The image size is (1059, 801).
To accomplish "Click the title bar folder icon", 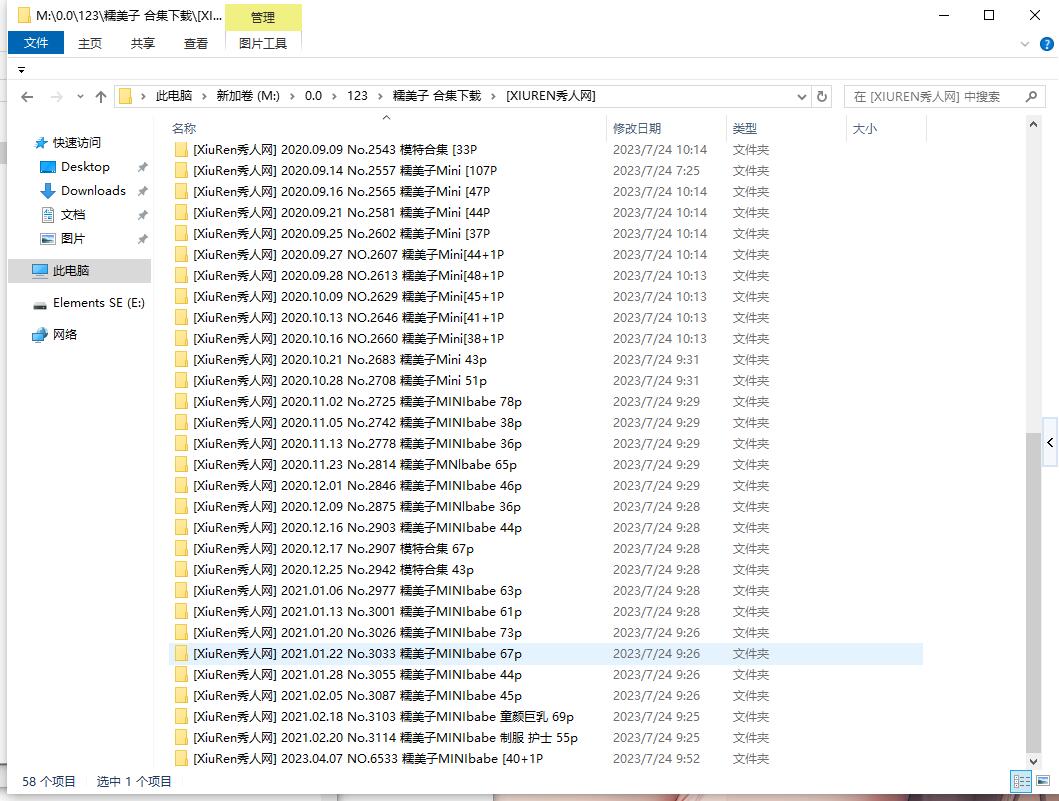I will point(24,15).
